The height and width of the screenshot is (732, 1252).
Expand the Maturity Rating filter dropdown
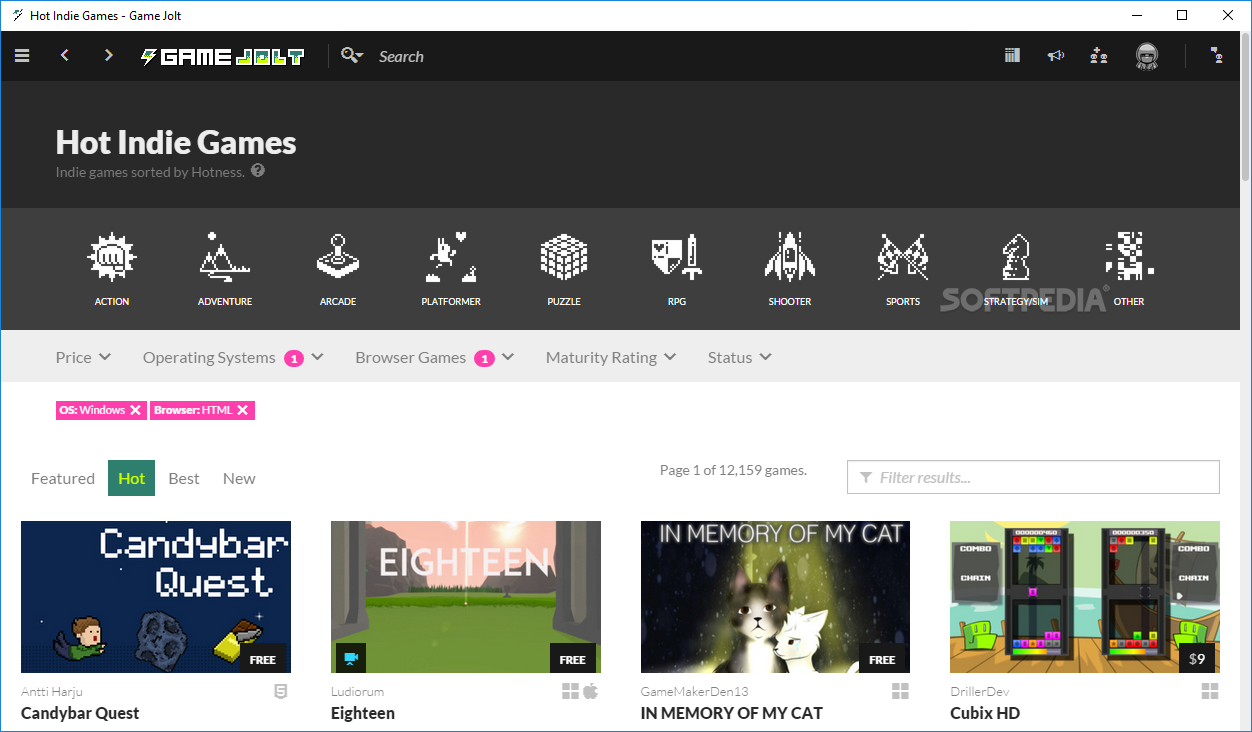[611, 357]
